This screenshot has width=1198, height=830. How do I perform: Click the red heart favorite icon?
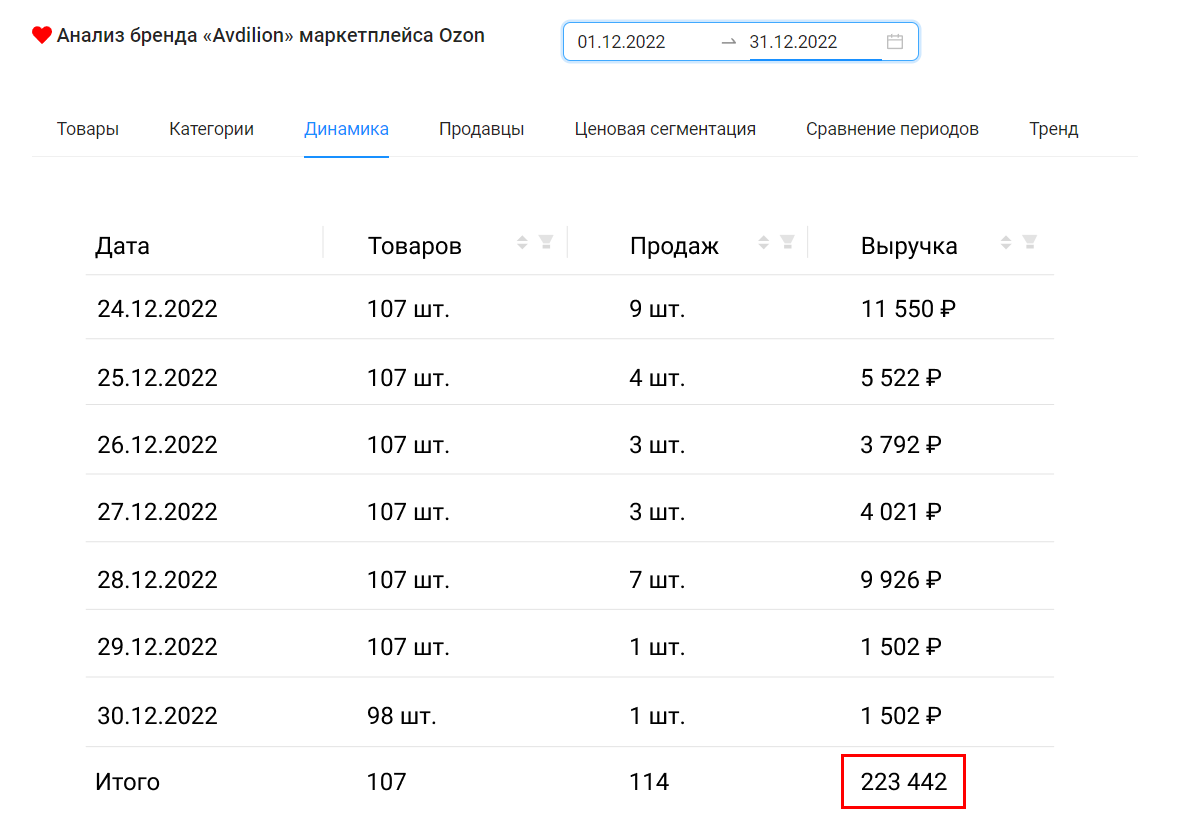(x=41, y=35)
